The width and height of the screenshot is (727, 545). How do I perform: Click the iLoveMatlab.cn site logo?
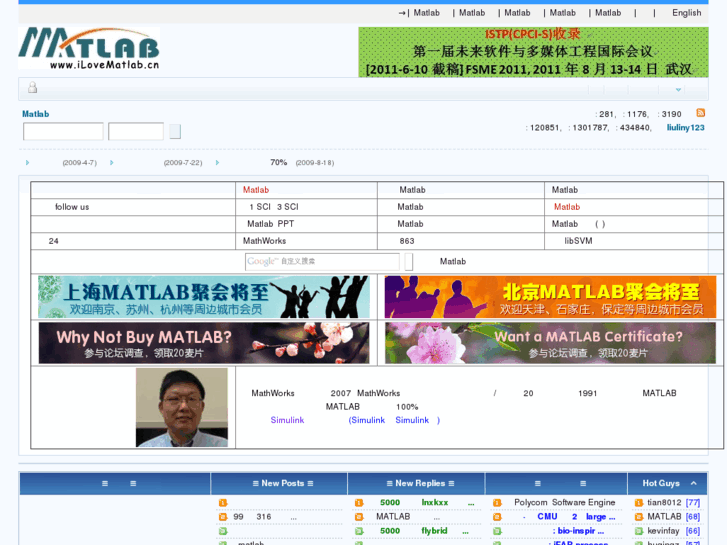click(x=89, y=48)
